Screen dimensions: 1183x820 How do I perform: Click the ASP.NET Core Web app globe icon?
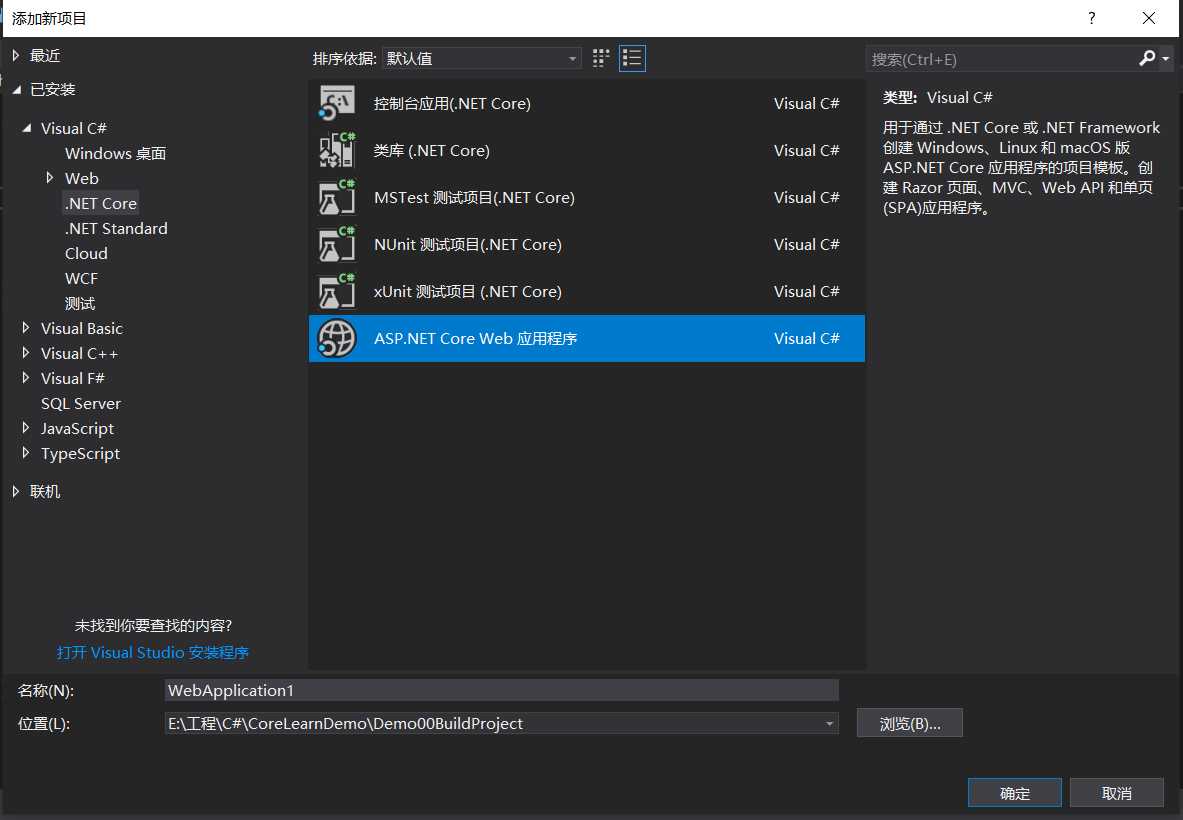click(336, 338)
